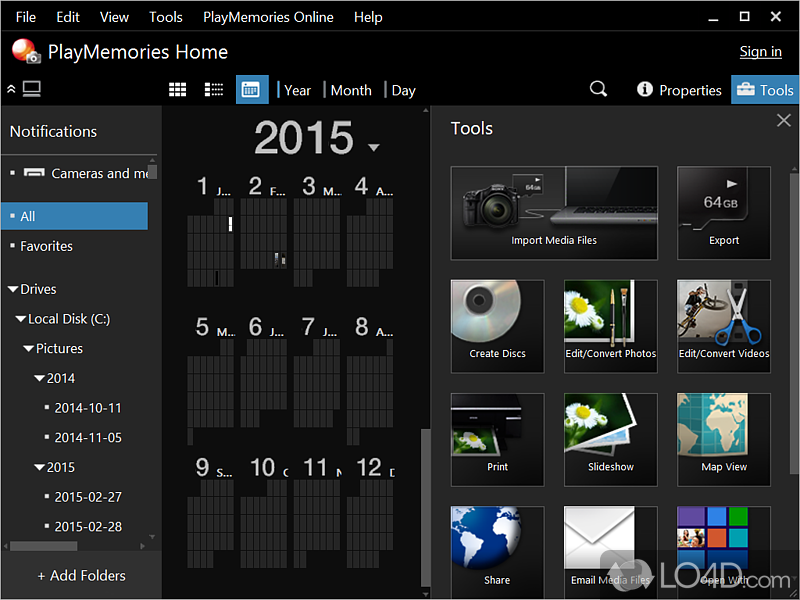Screen dimensions: 800x600
Task: Open Edit/Convert Photos tool
Action: tap(610, 325)
